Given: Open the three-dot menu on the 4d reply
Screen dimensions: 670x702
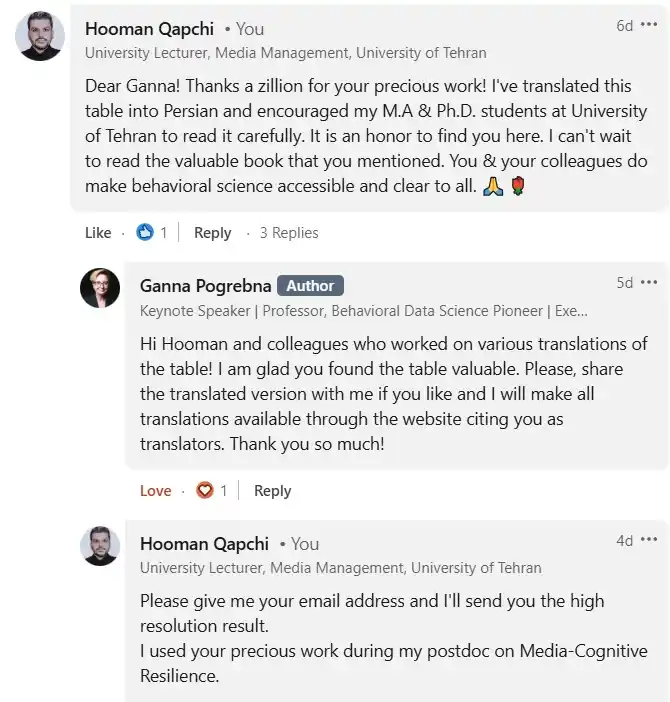Looking at the screenshot, I should (x=649, y=539).
